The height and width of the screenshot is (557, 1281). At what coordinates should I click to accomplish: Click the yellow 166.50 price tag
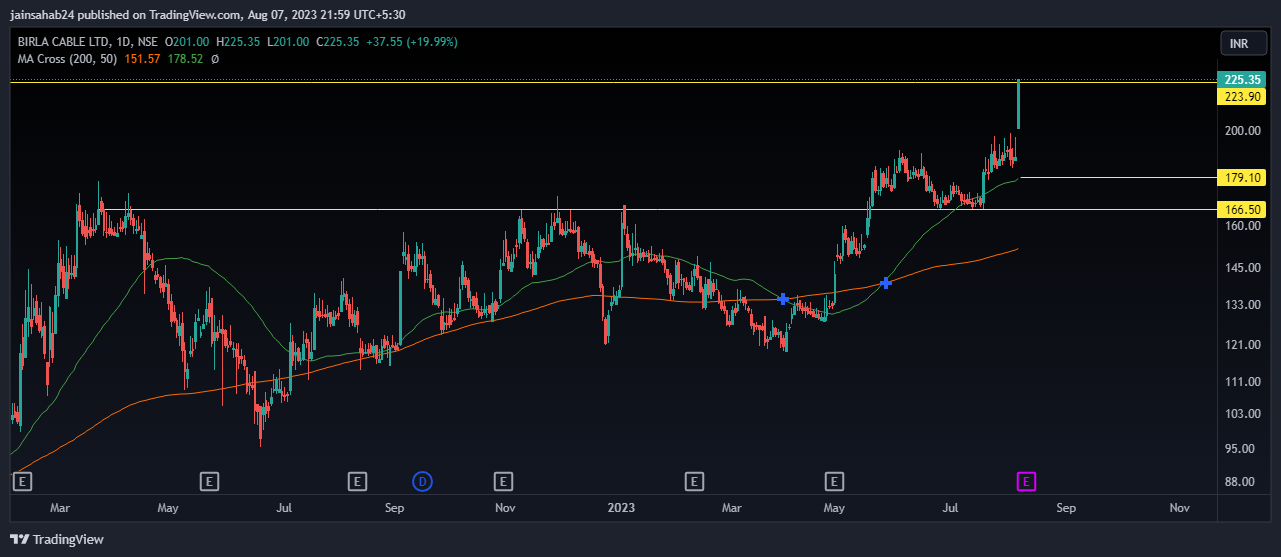click(1241, 209)
